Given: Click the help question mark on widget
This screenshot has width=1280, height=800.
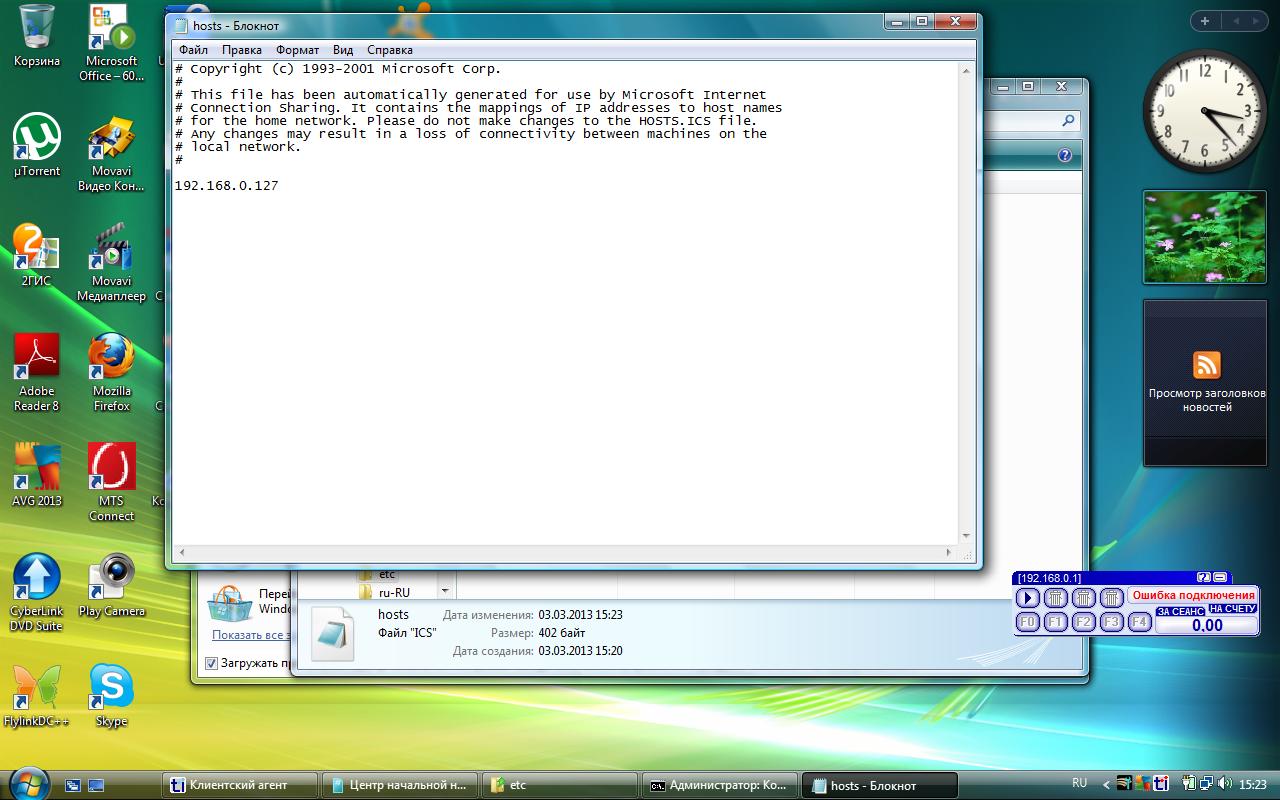Looking at the screenshot, I should coord(1204,578).
